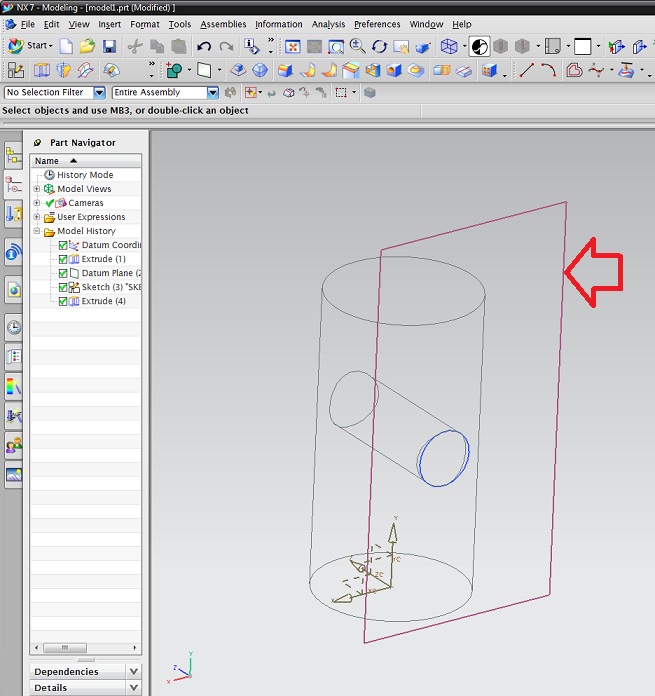Image resolution: width=655 pixels, height=696 pixels.
Task: Toggle the Part Navigator pin icon
Action: 37,142
